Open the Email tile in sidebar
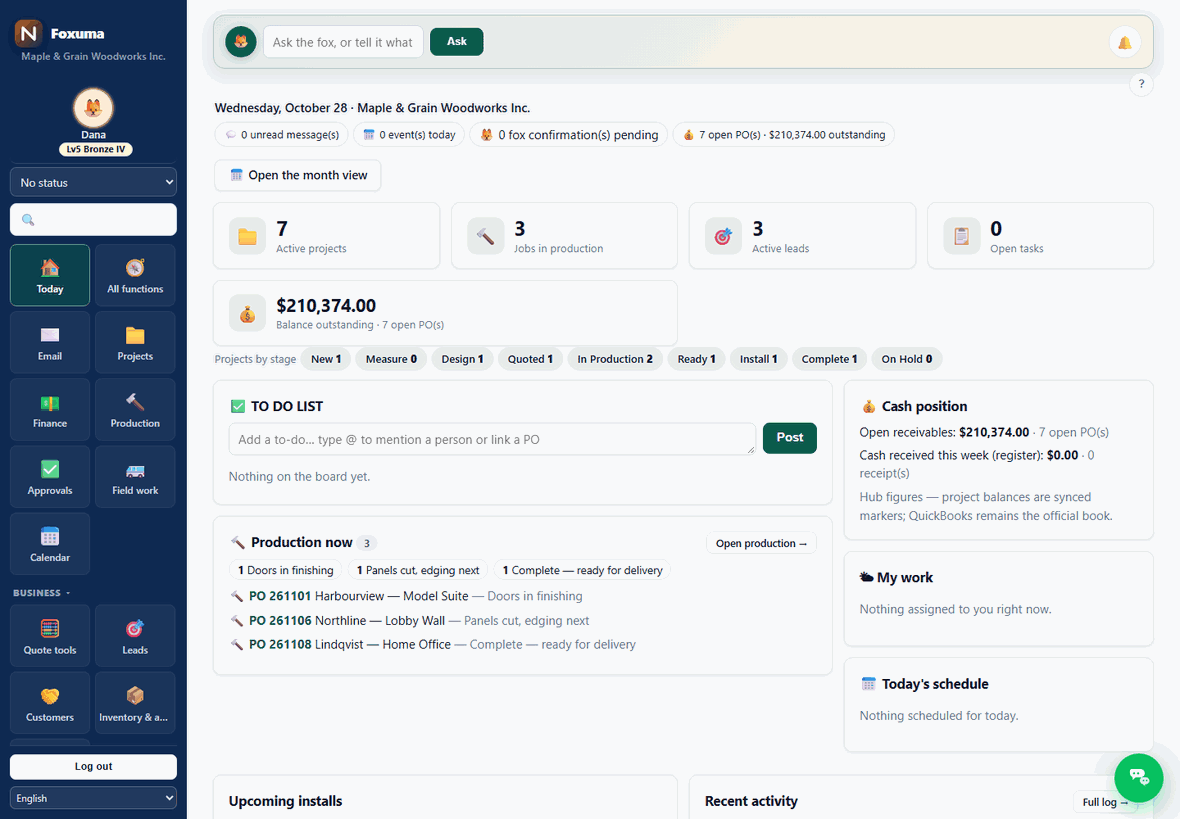Screen dimensions: 1180x819 pos(50,343)
